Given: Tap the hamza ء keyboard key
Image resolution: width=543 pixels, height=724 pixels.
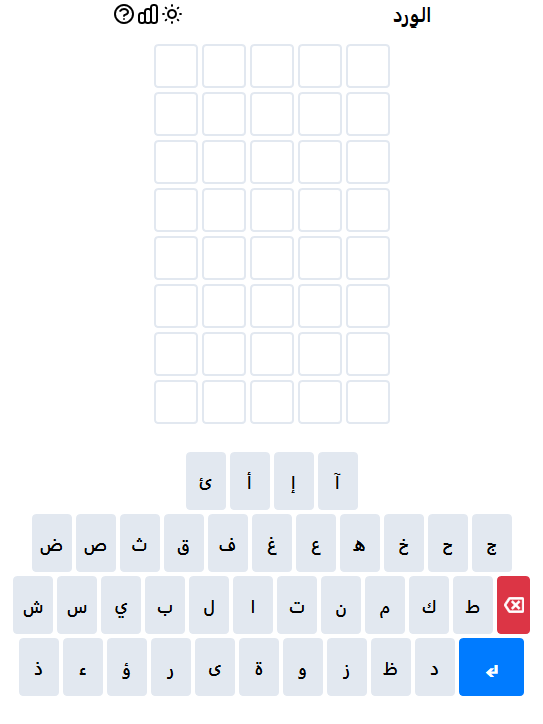Looking at the screenshot, I should pos(83,667).
